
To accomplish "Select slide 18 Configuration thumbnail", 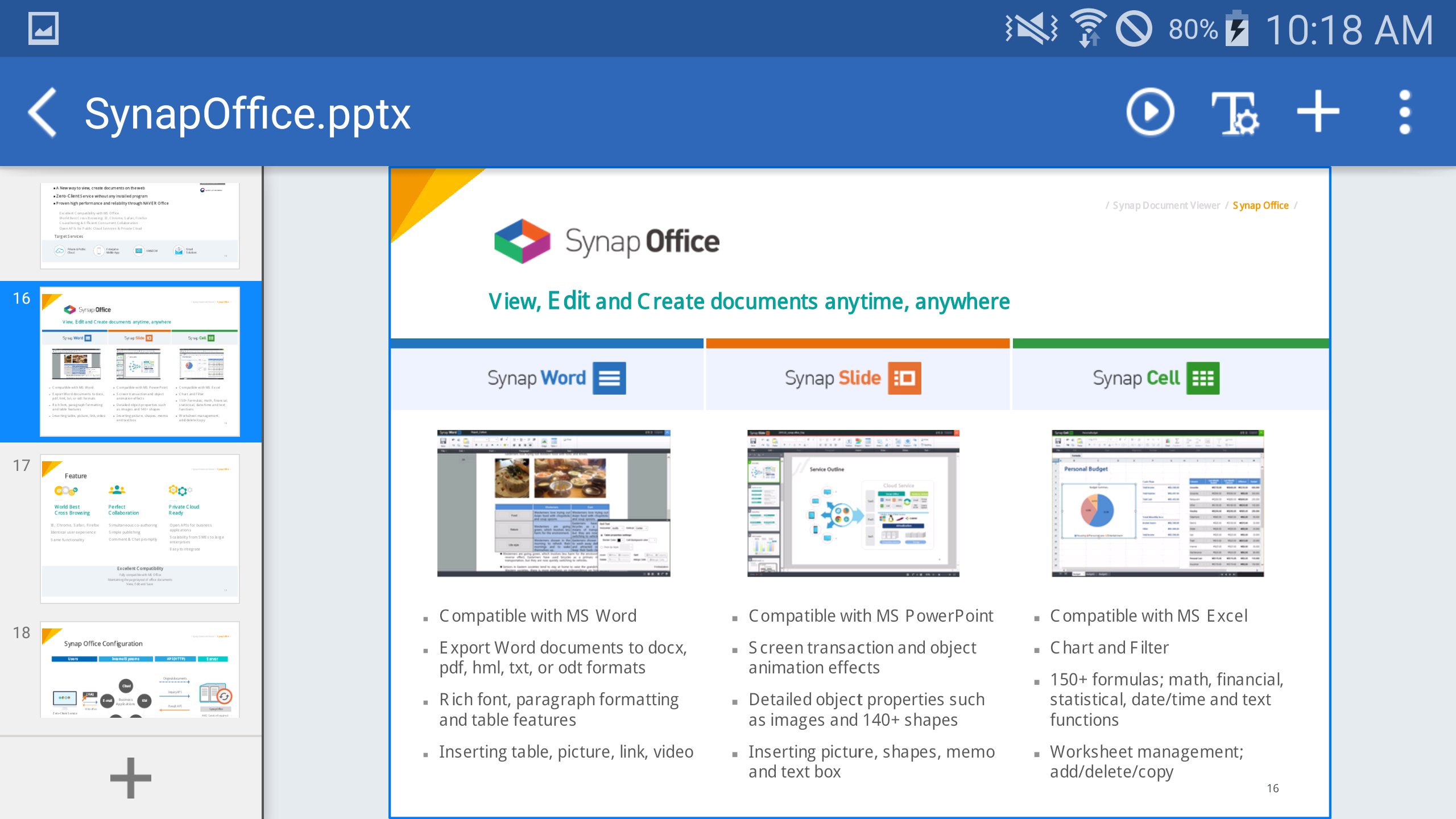I will click(140, 669).
